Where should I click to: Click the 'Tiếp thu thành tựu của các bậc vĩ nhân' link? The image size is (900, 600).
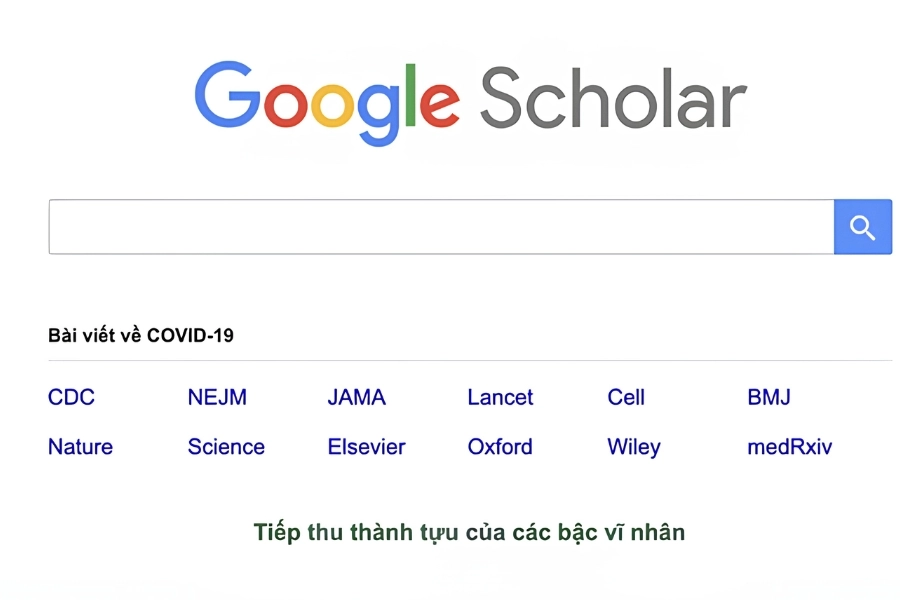tap(469, 532)
